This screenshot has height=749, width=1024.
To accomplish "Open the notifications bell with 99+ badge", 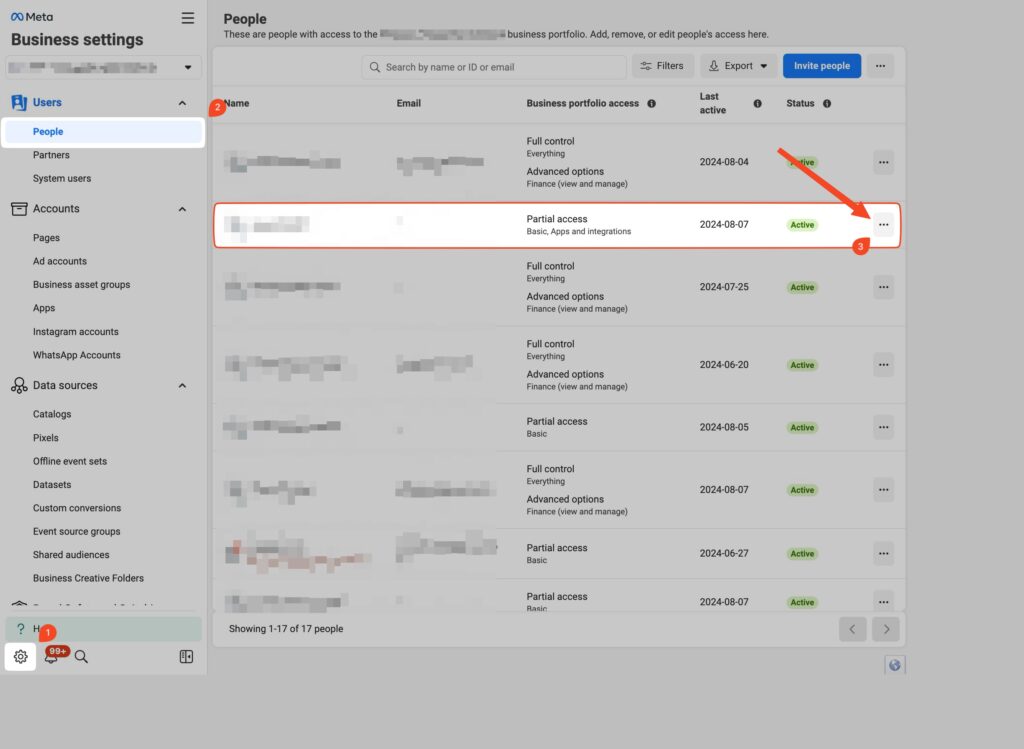I will pyautogui.click(x=51, y=656).
